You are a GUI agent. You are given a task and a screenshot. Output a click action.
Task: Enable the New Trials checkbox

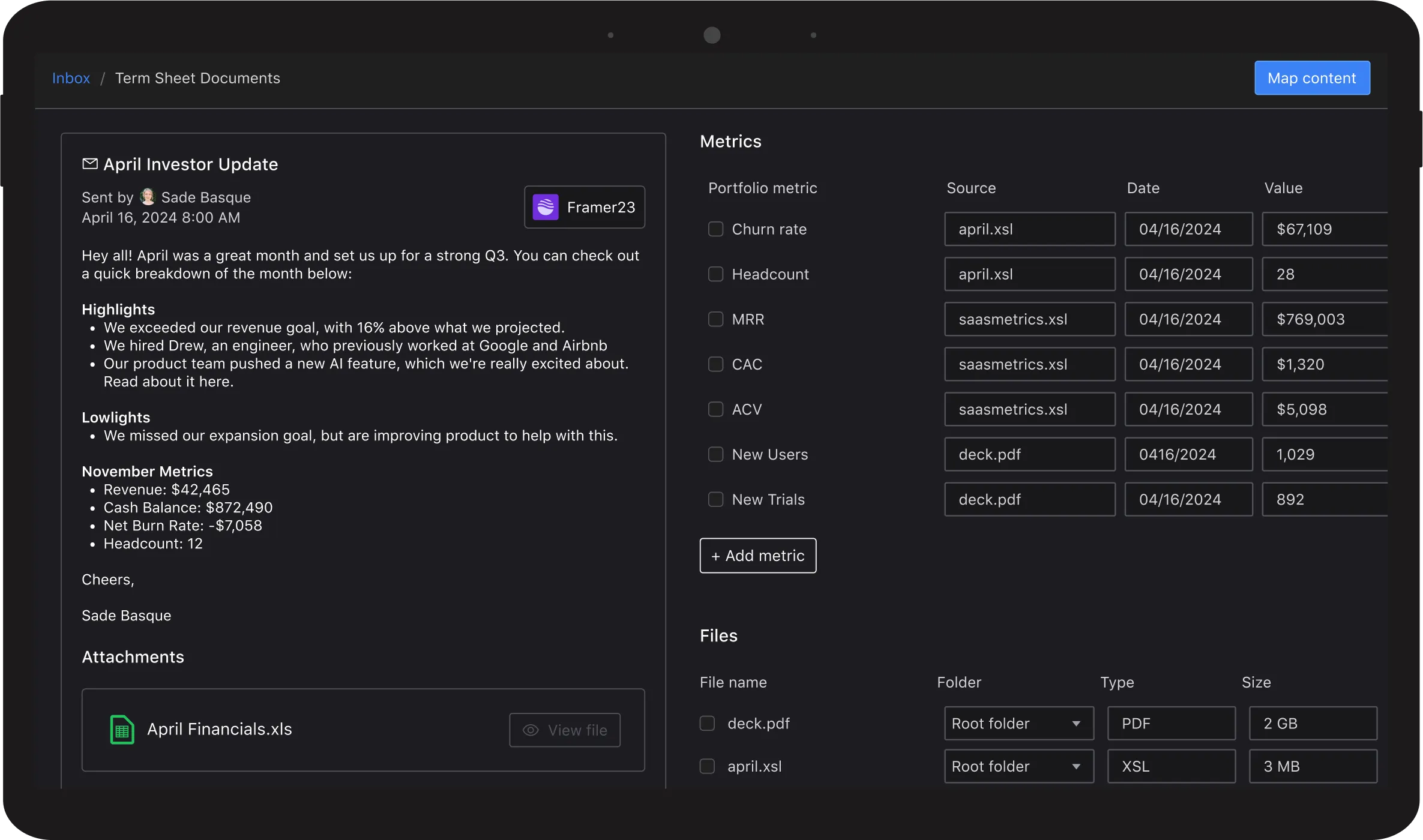[715, 499]
